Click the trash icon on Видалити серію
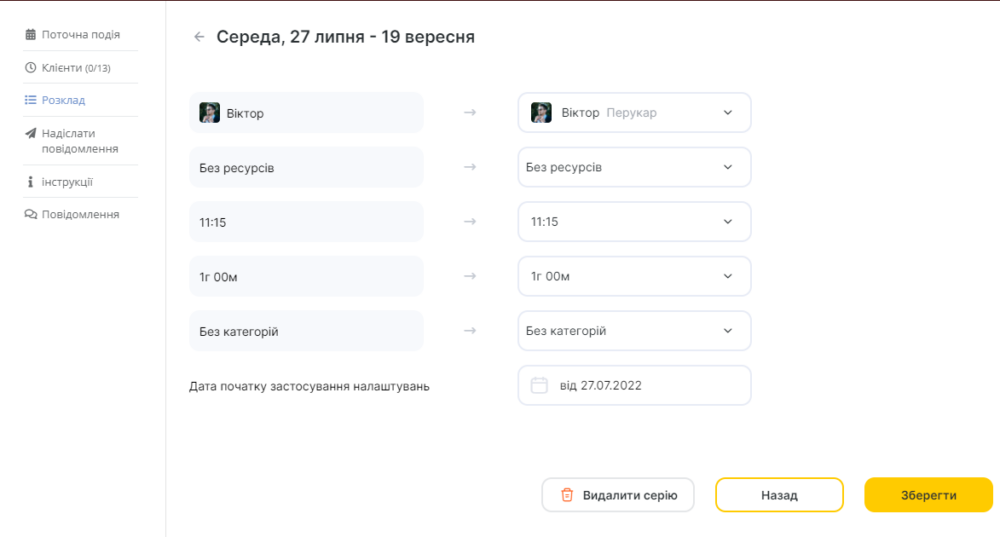 pyautogui.click(x=566, y=495)
